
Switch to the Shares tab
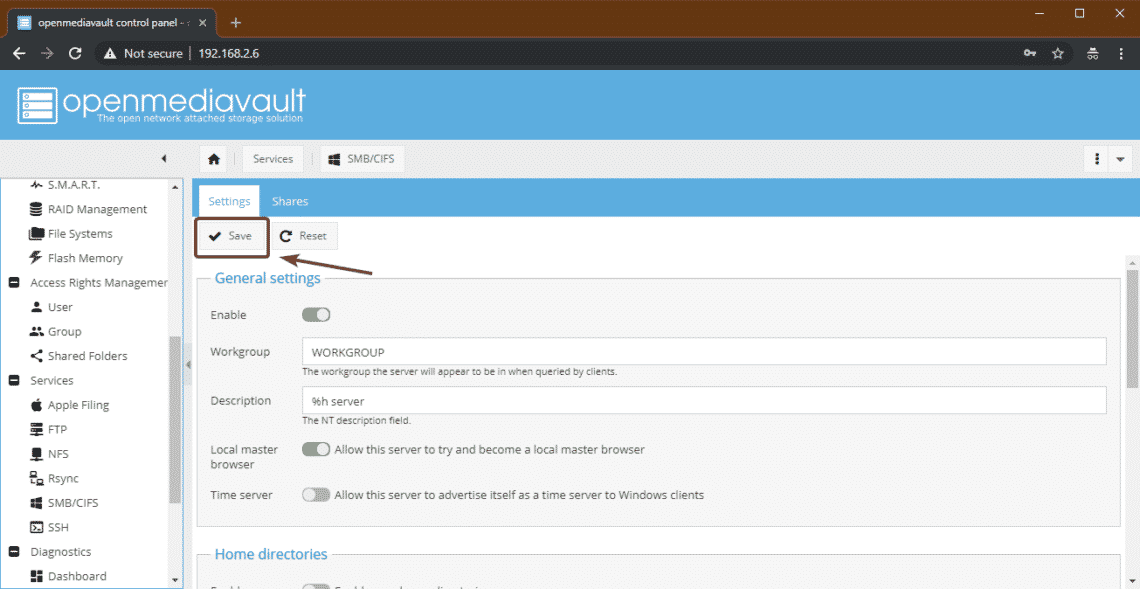289,201
